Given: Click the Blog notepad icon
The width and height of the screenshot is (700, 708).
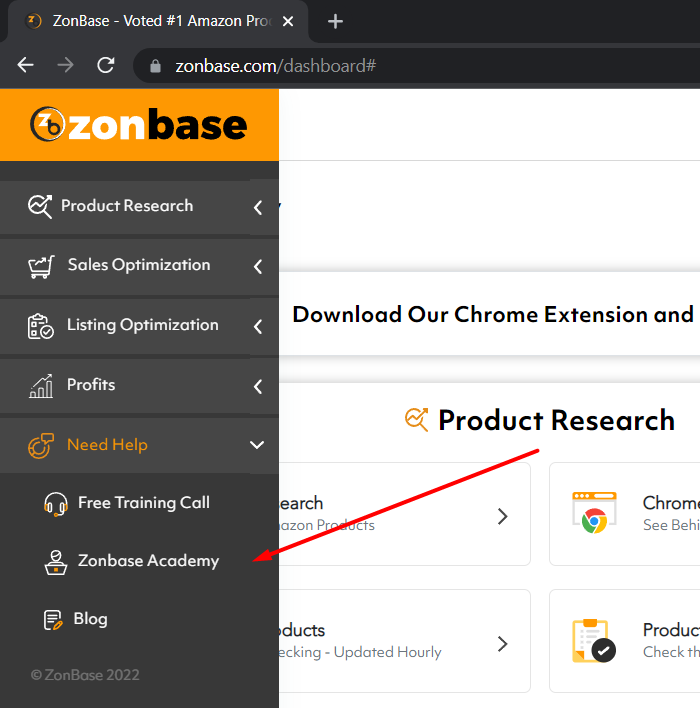Looking at the screenshot, I should coord(53,620).
